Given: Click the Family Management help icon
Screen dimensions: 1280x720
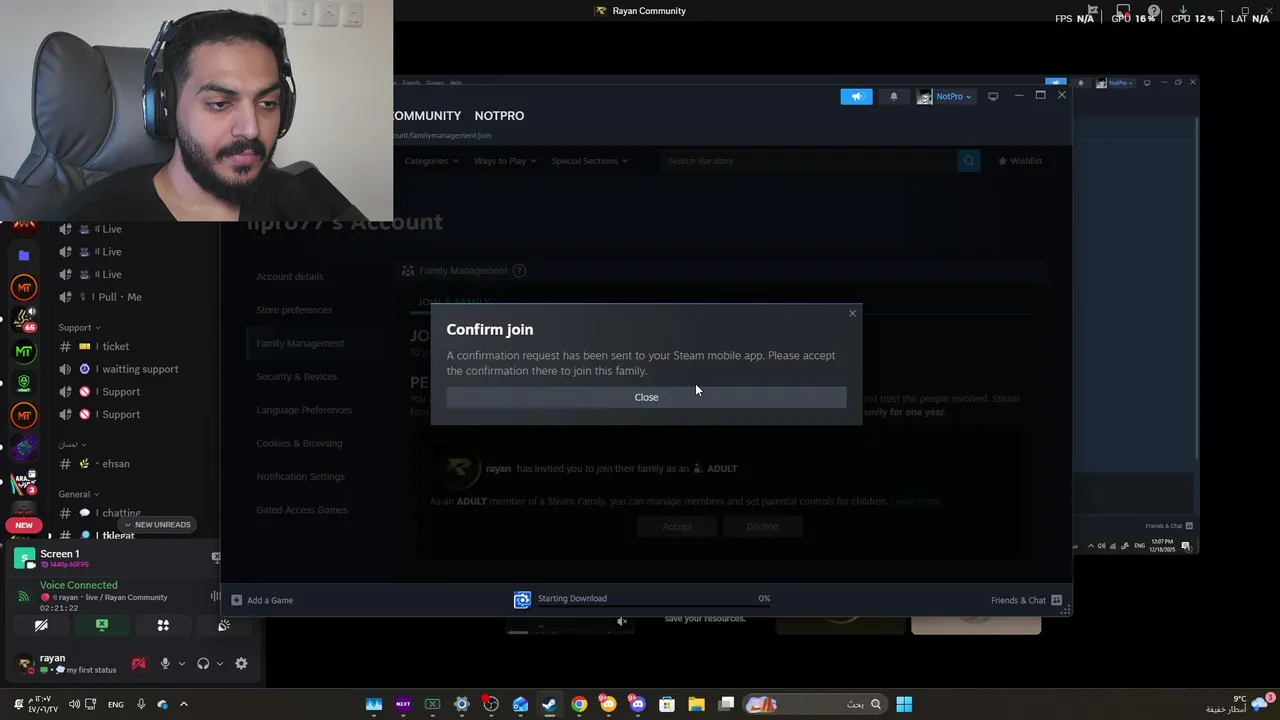Looking at the screenshot, I should [x=519, y=271].
